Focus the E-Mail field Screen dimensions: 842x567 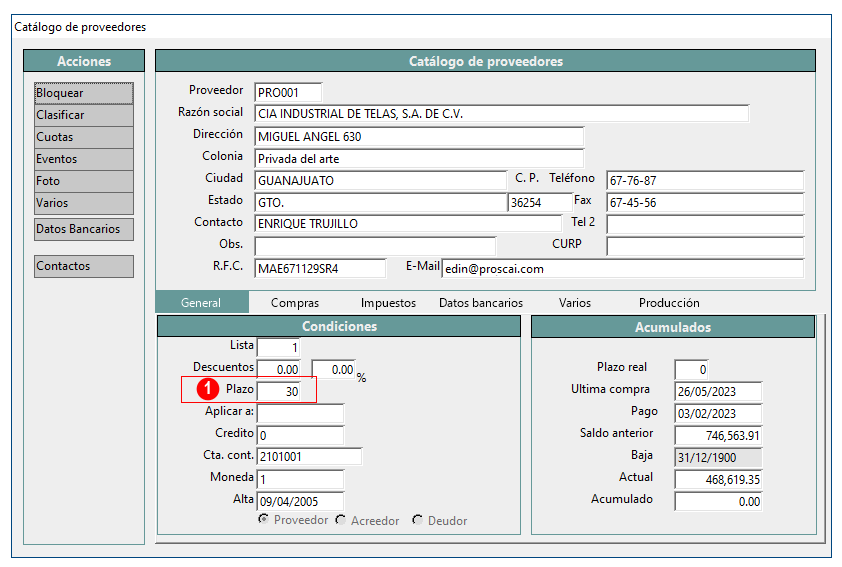623,268
